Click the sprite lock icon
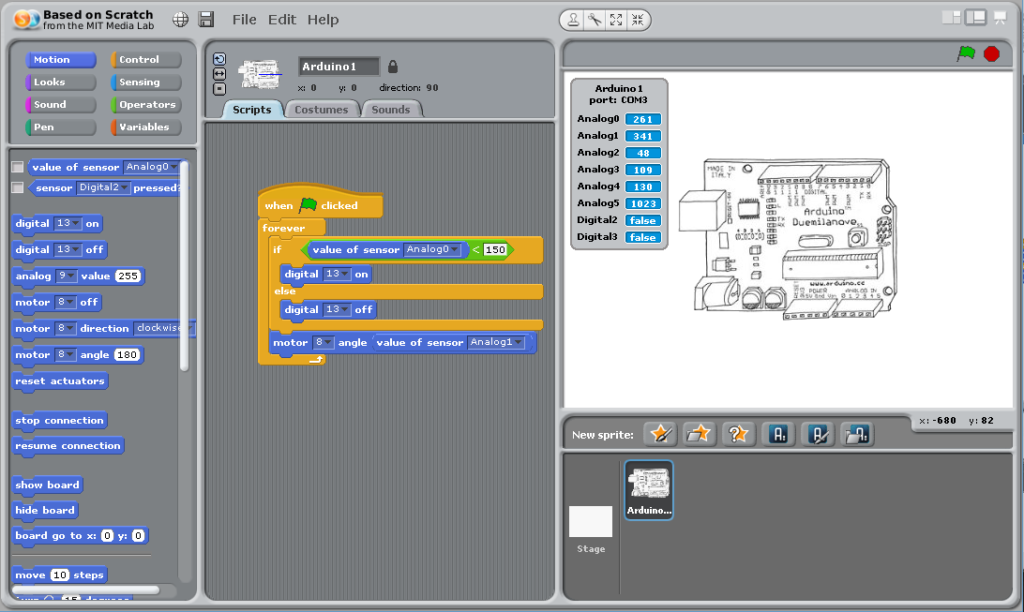The height and width of the screenshot is (612, 1024). coord(392,67)
